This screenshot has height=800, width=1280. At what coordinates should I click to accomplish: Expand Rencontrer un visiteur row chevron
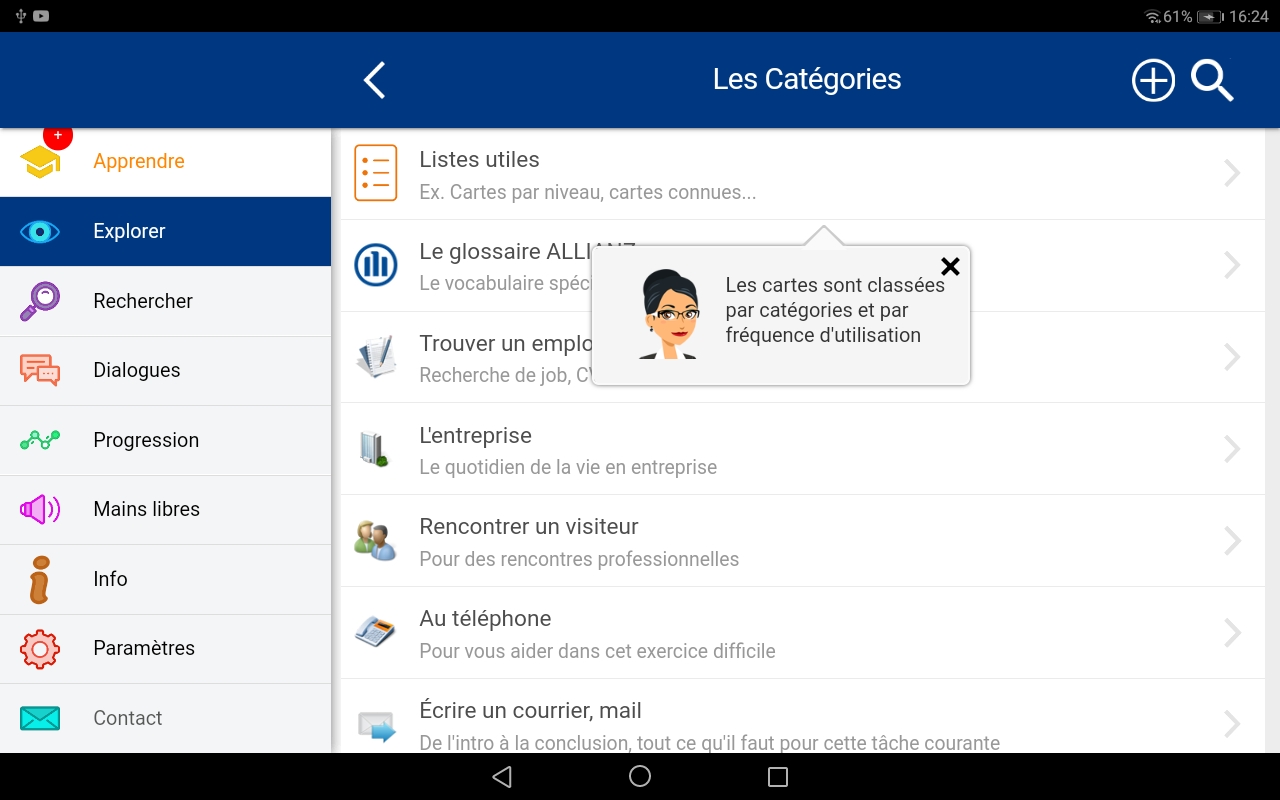pos(1232,541)
